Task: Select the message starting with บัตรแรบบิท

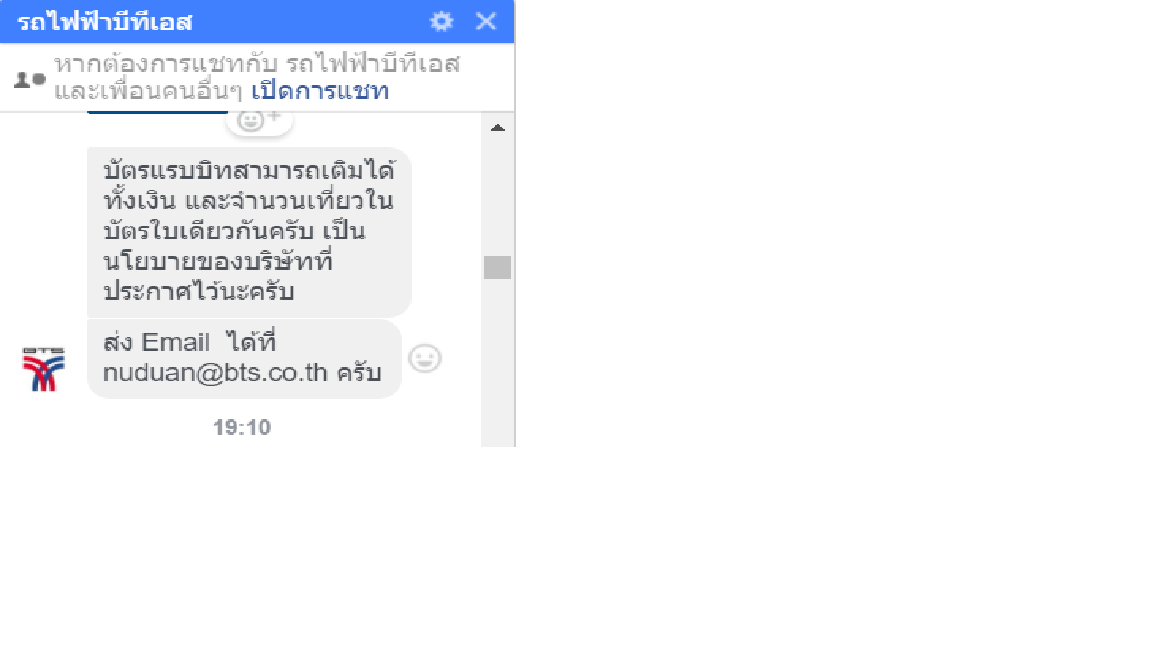Action: (249, 232)
